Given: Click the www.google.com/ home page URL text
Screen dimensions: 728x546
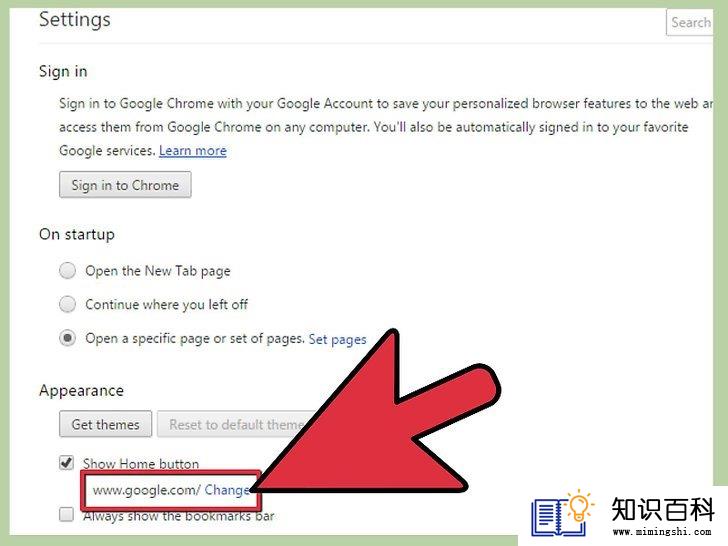Looking at the screenshot, I should [x=146, y=490].
